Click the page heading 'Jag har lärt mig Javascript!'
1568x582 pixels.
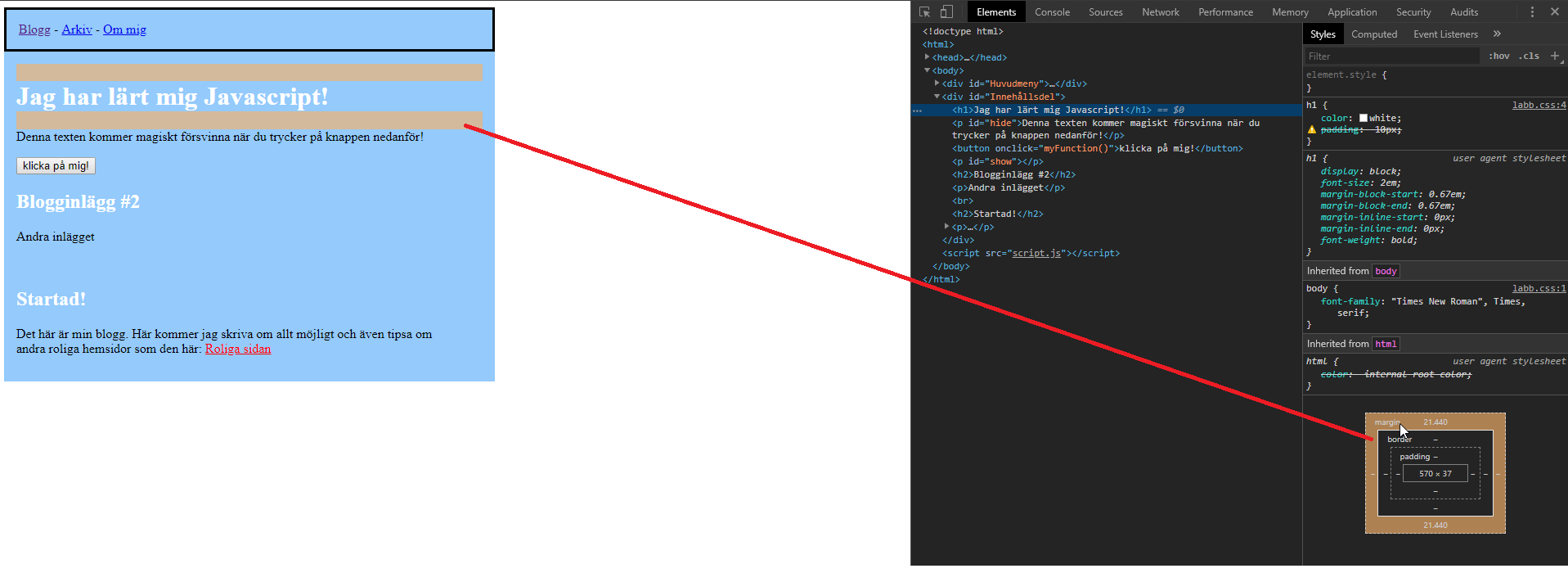pos(172,97)
